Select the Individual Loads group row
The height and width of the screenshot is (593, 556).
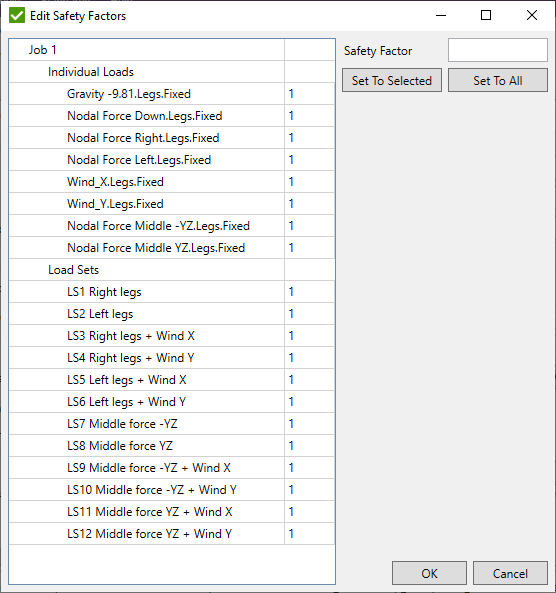click(x=172, y=72)
